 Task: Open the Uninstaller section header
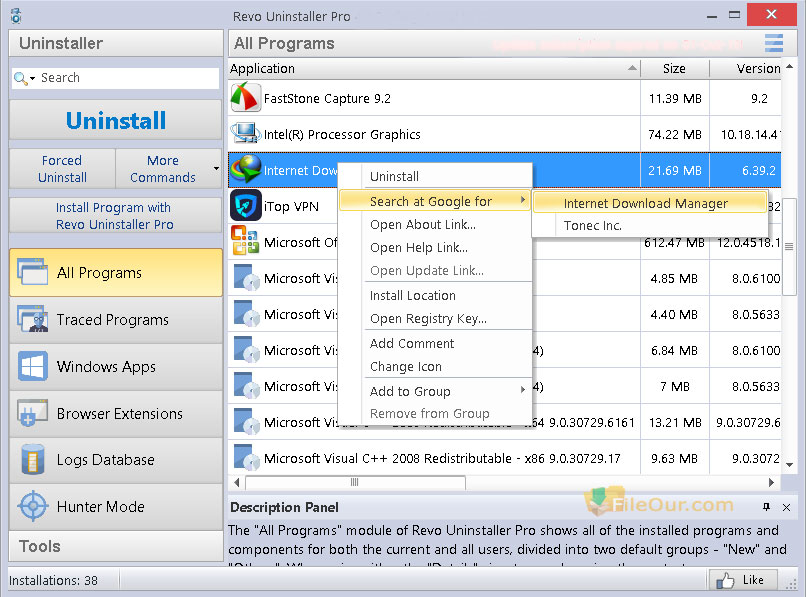(x=116, y=43)
